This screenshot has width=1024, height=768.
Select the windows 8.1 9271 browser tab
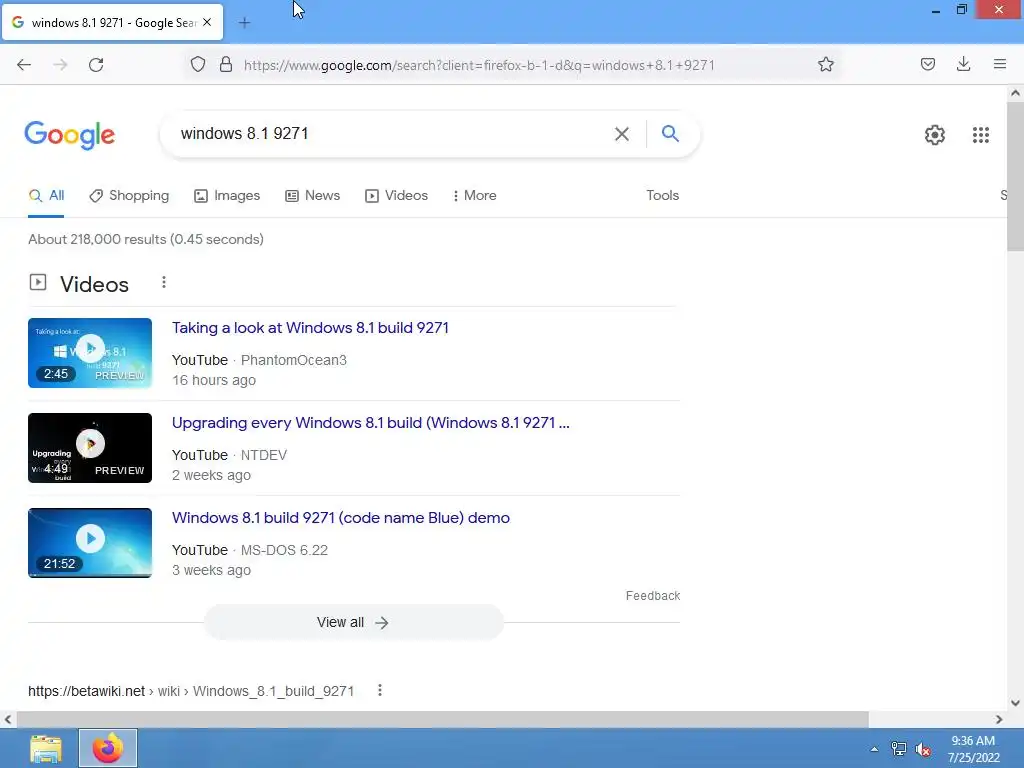[113, 22]
